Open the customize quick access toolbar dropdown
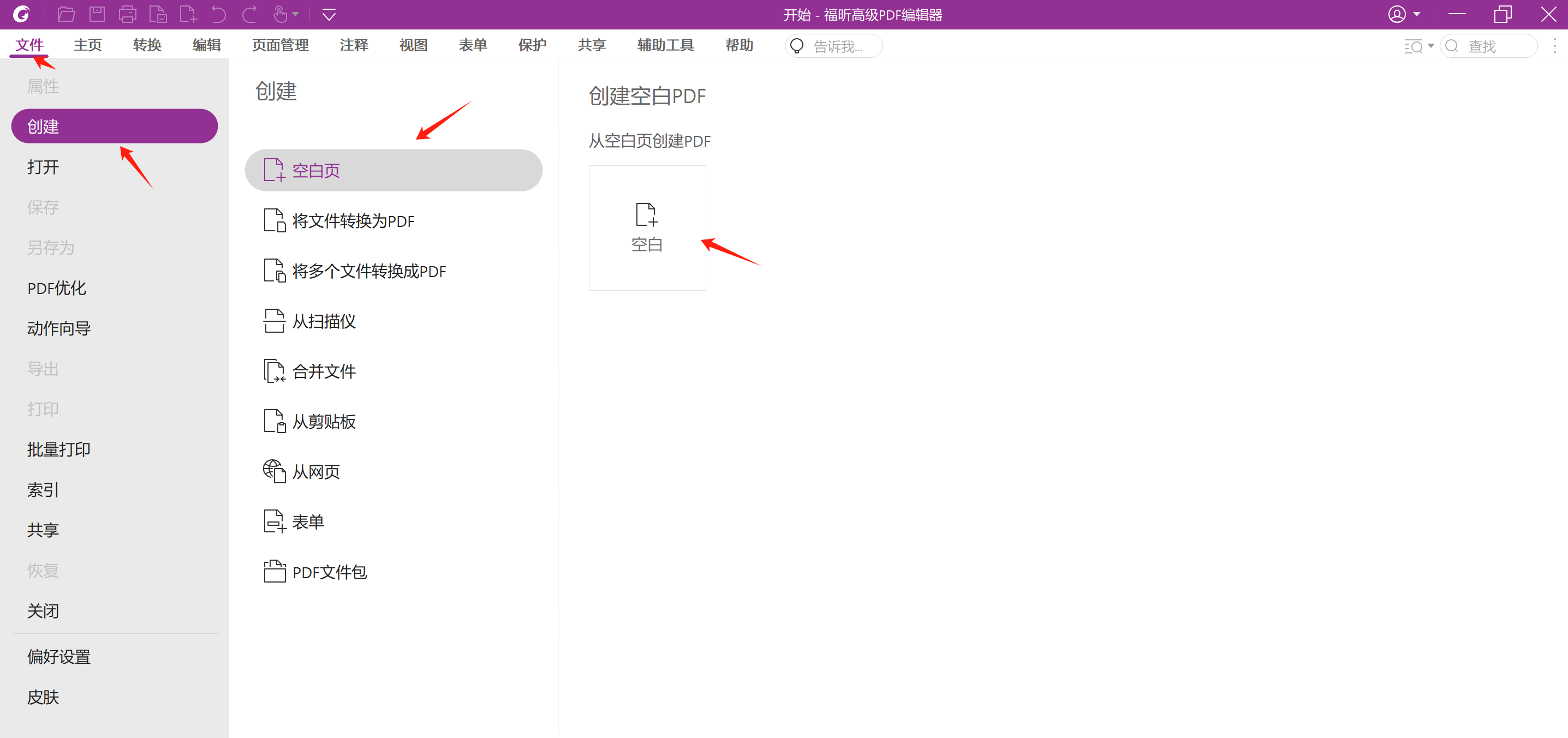Screen dimensions: 1568x738 pos(329,14)
